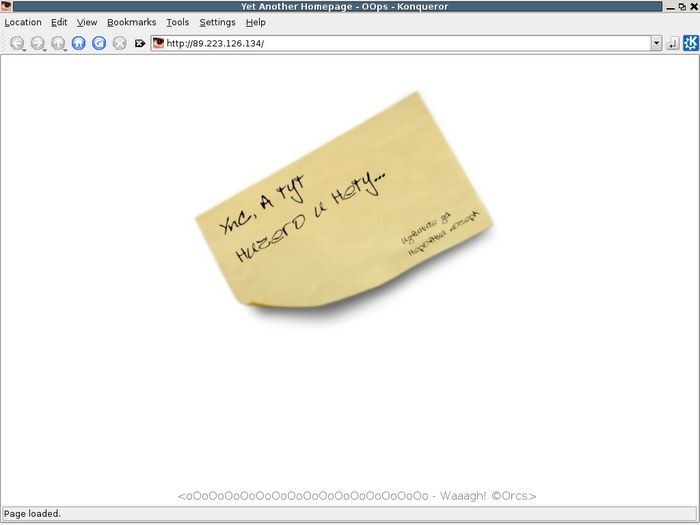Clear the location bar with the eraser icon
The height and width of the screenshot is (525, 700).
click(x=140, y=44)
